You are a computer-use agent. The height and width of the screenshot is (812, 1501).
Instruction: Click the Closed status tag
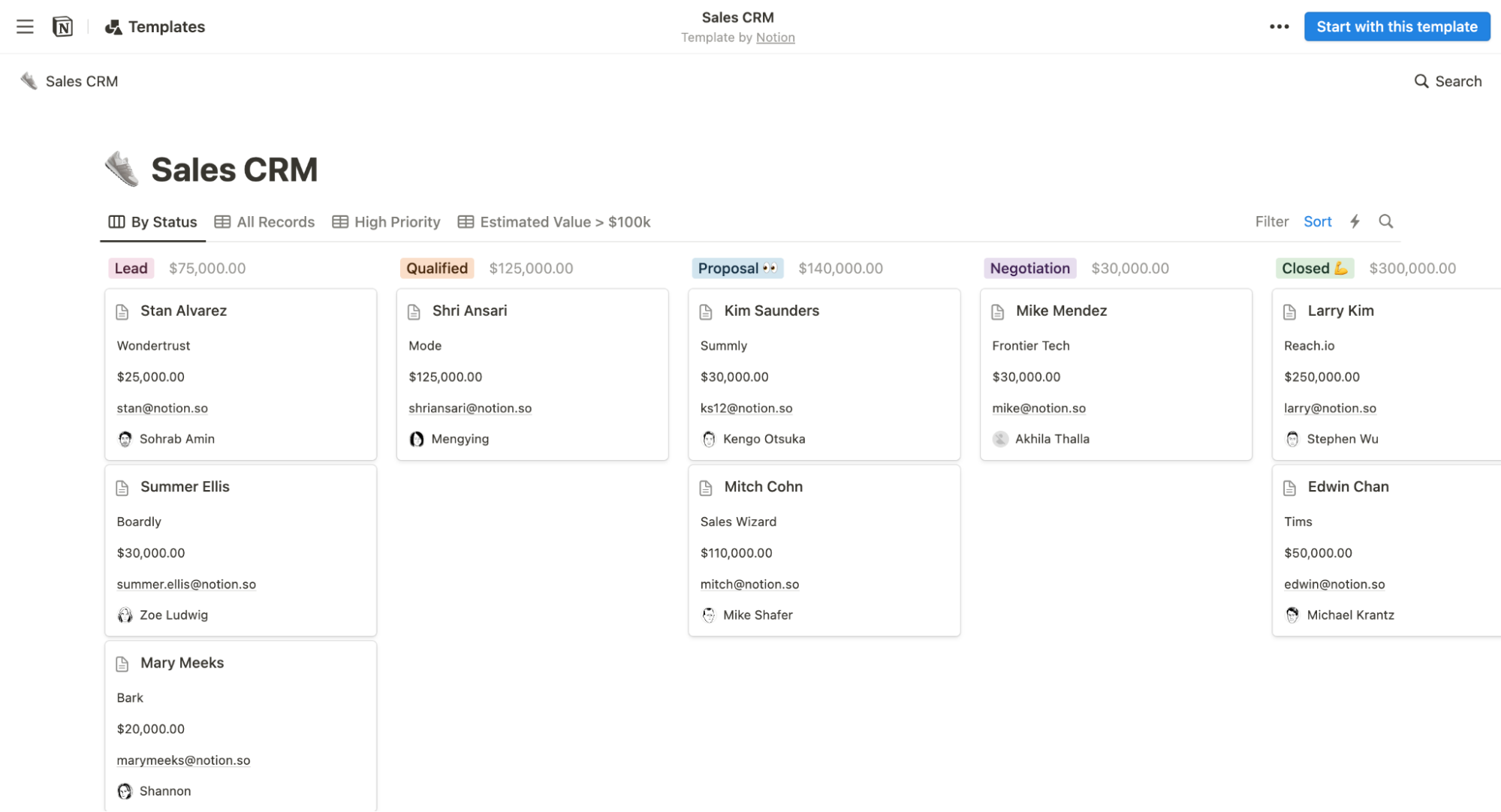[x=1314, y=269]
